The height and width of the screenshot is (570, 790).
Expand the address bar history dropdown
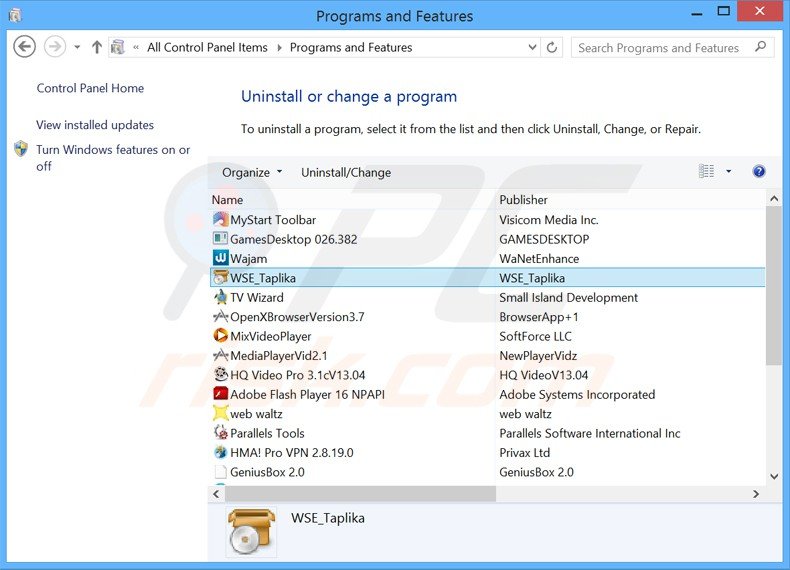pos(532,47)
